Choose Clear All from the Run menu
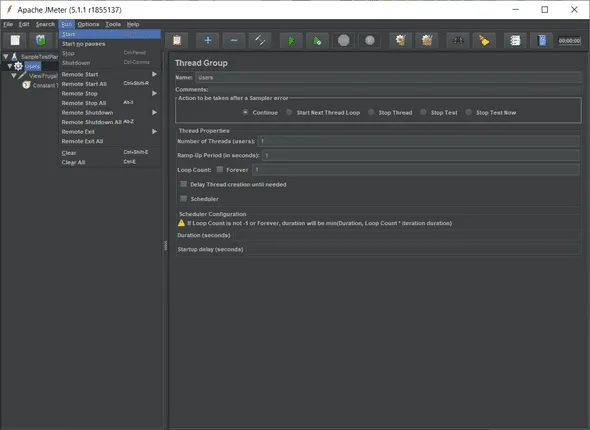This screenshot has height=430, width=590. pyautogui.click(x=110, y=162)
